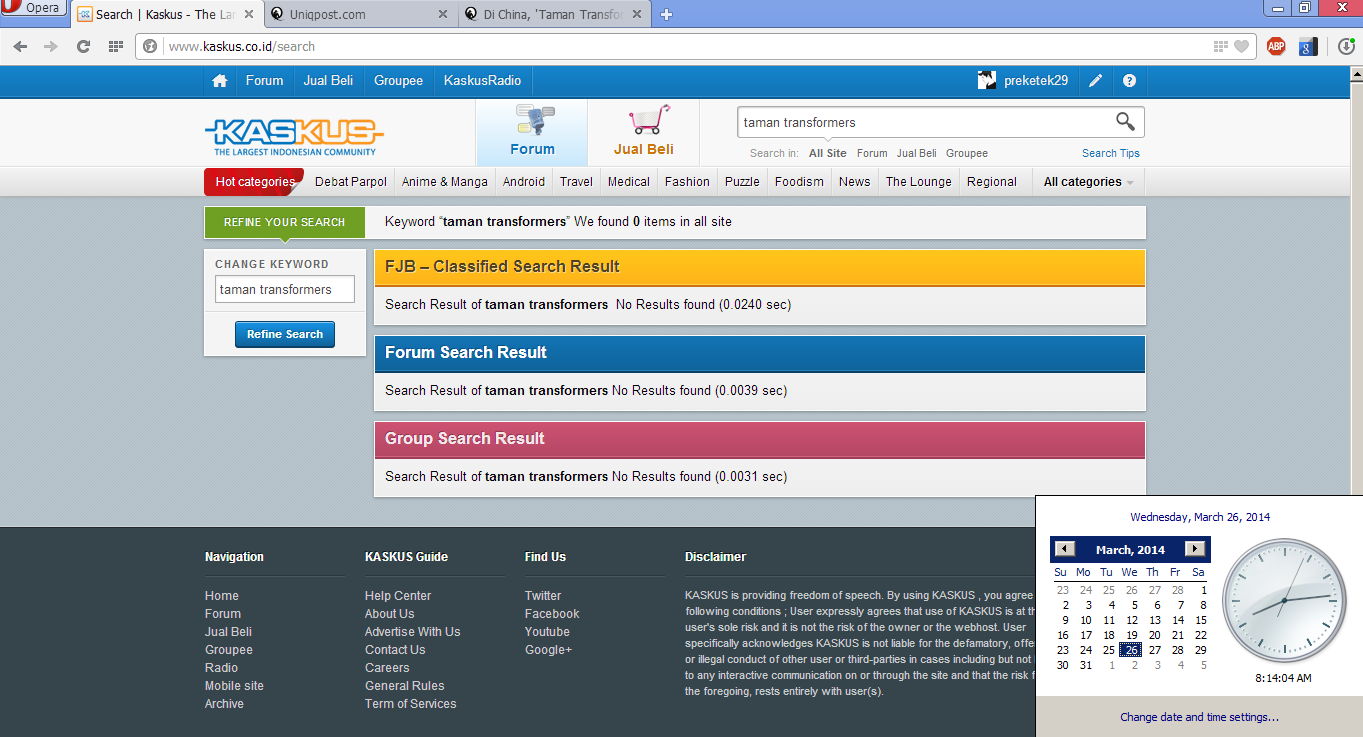The height and width of the screenshot is (737, 1363).
Task: Open the Adblock Plus extension icon
Action: click(1276, 46)
